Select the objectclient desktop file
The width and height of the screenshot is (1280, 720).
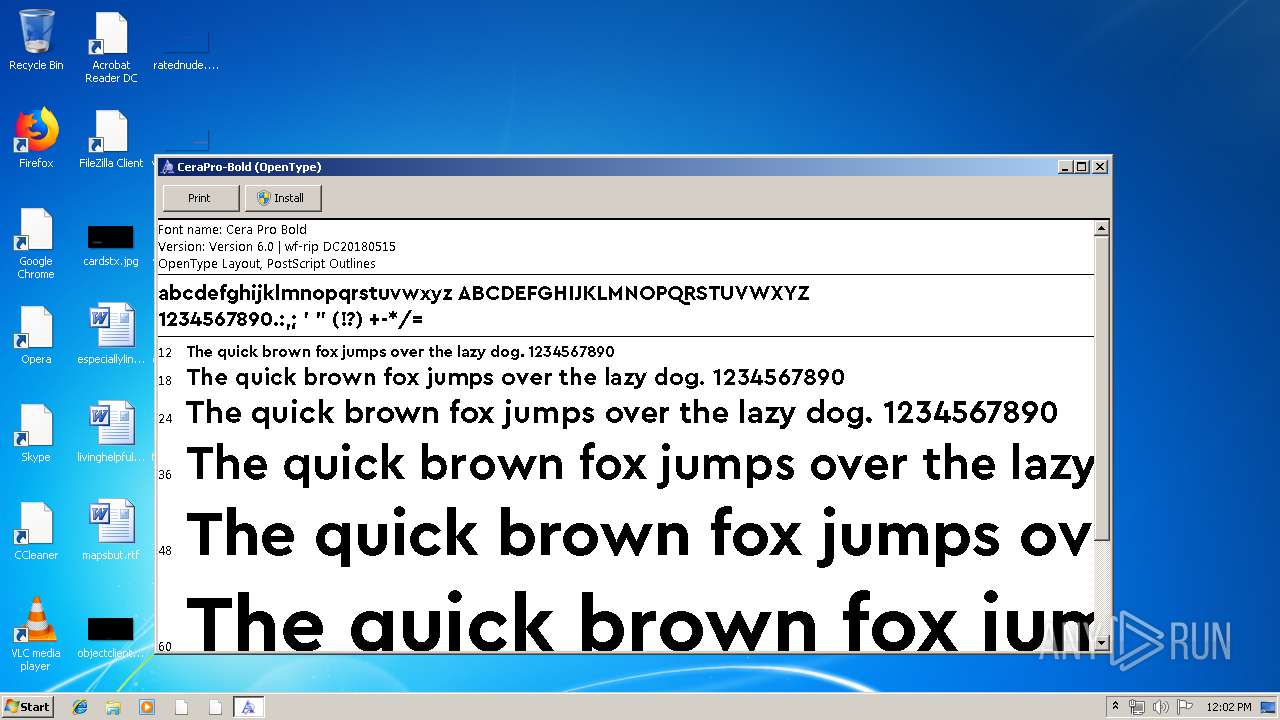point(111,636)
